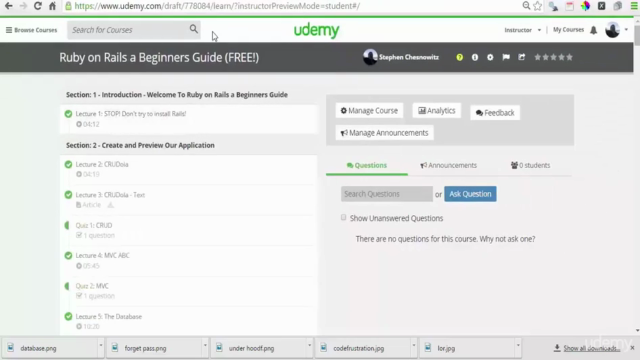Viewport: 640px width, 360px height.
Task: Click the browser address bar URL
Action: pyautogui.click(x=216, y=6)
